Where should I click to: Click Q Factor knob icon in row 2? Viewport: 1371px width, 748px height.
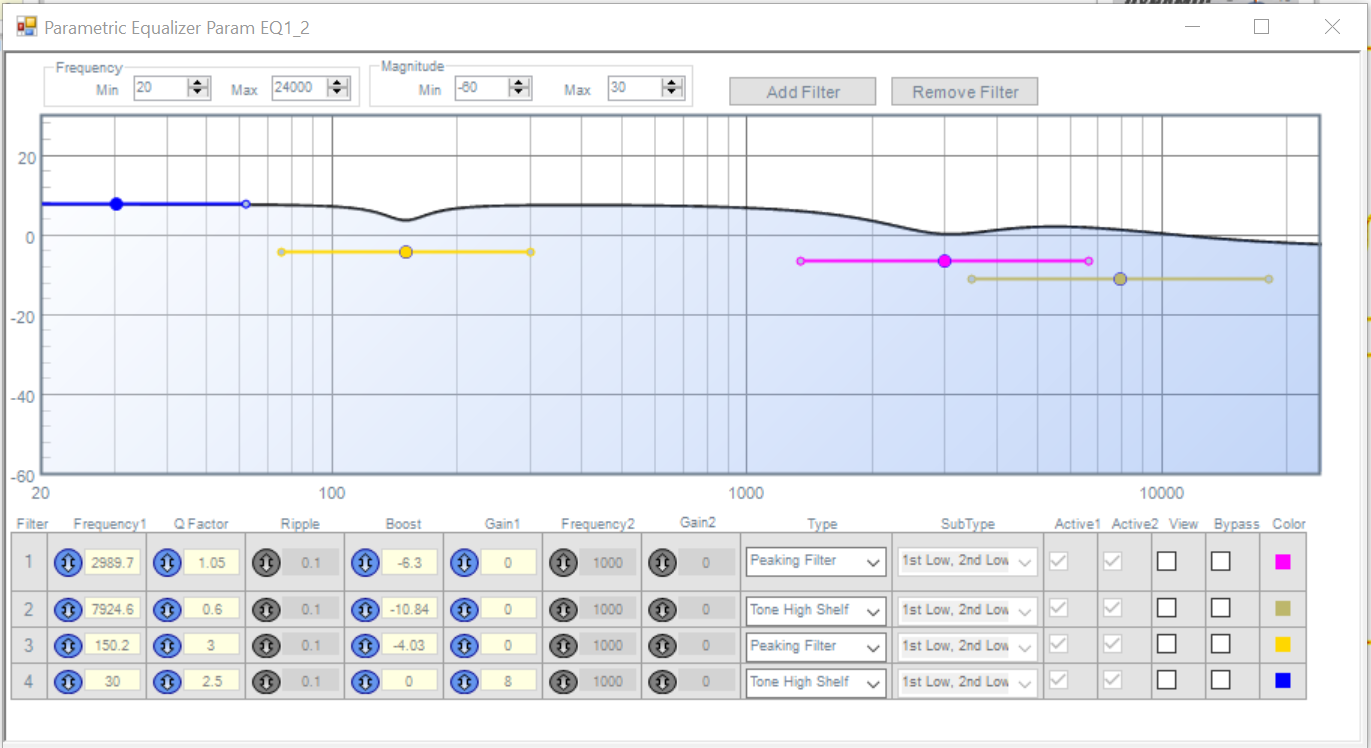pyautogui.click(x=167, y=609)
